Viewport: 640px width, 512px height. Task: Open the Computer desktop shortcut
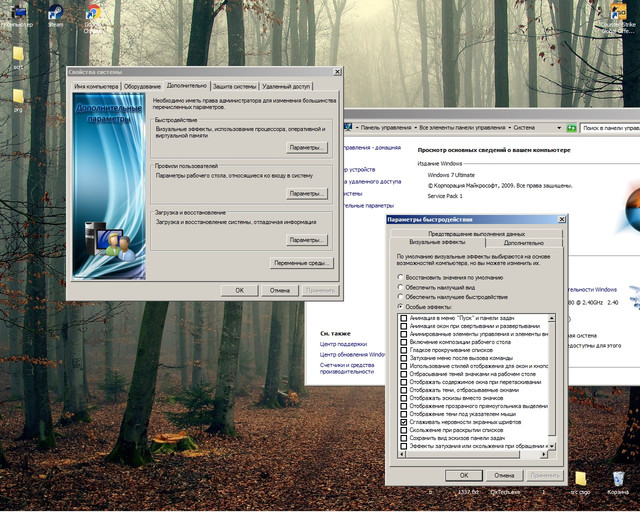pyautogui.click(x=18, y=14)
